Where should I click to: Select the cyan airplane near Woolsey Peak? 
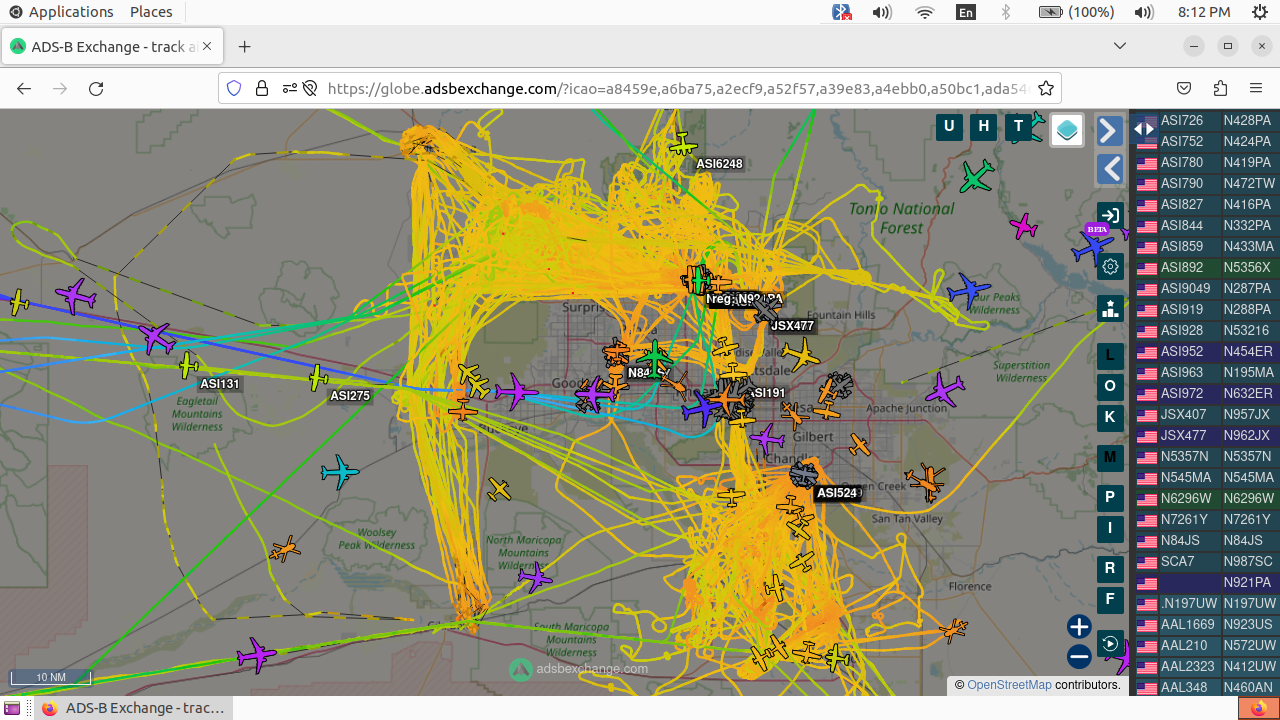pos(340,471)
